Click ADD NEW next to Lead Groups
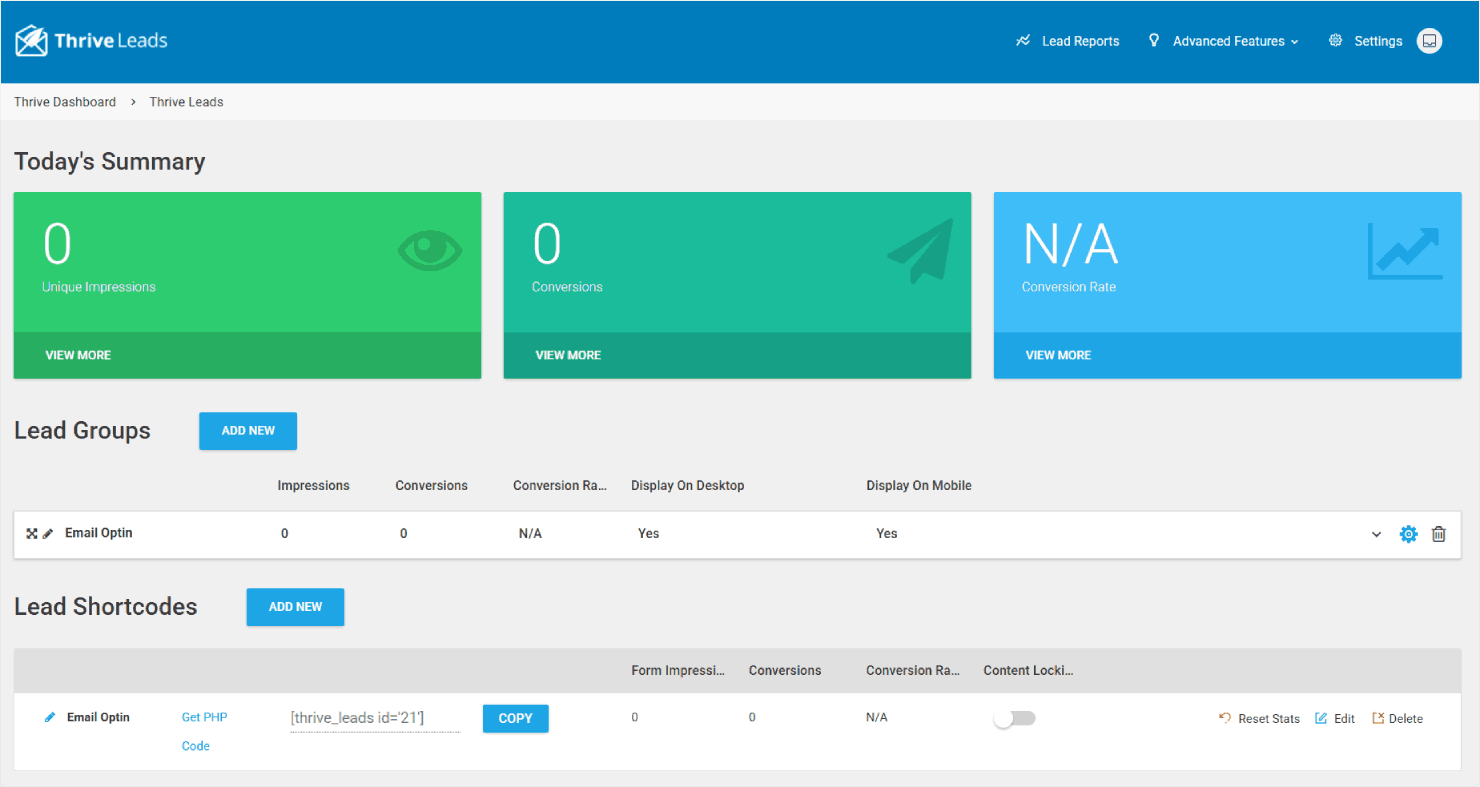Screen dimensions: 1480x787 tap(247, 430)
